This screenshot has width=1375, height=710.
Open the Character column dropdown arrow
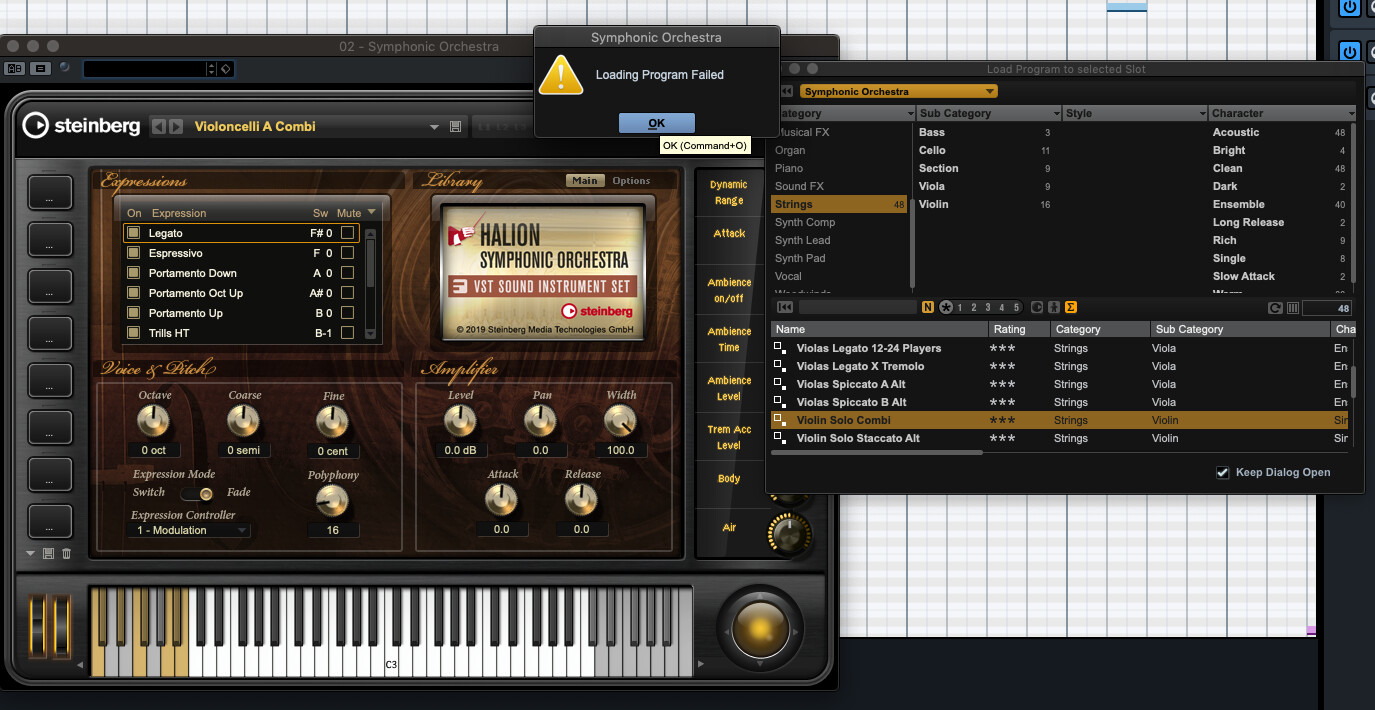[1351, 114]
